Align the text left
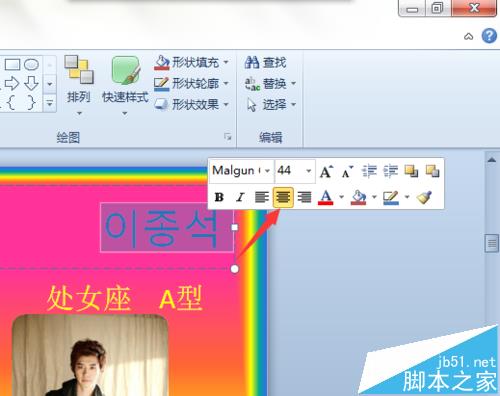The width and height of the screenshot is (500, 396). 262,197
